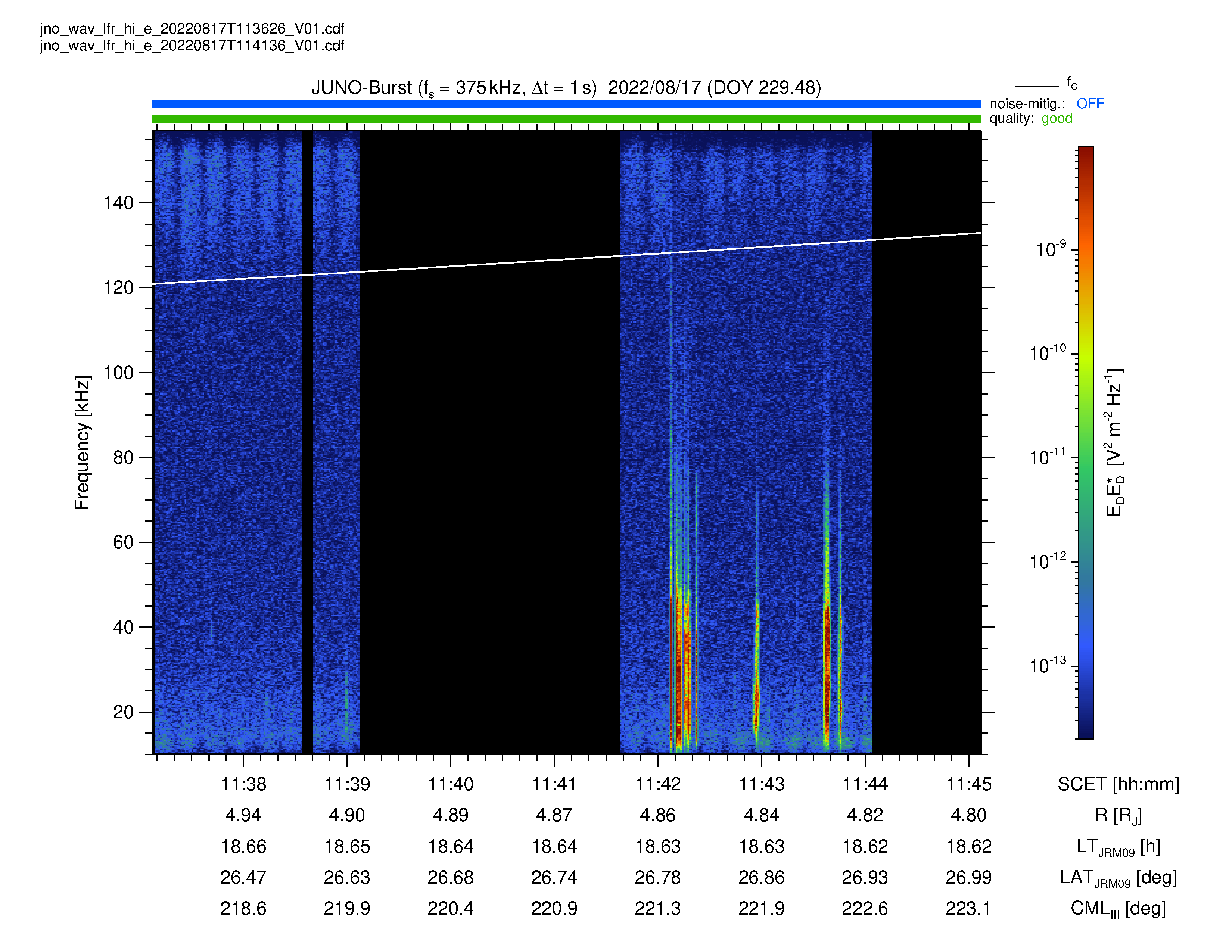Click the 11:38 time axis label

click(x=243, y=784)
